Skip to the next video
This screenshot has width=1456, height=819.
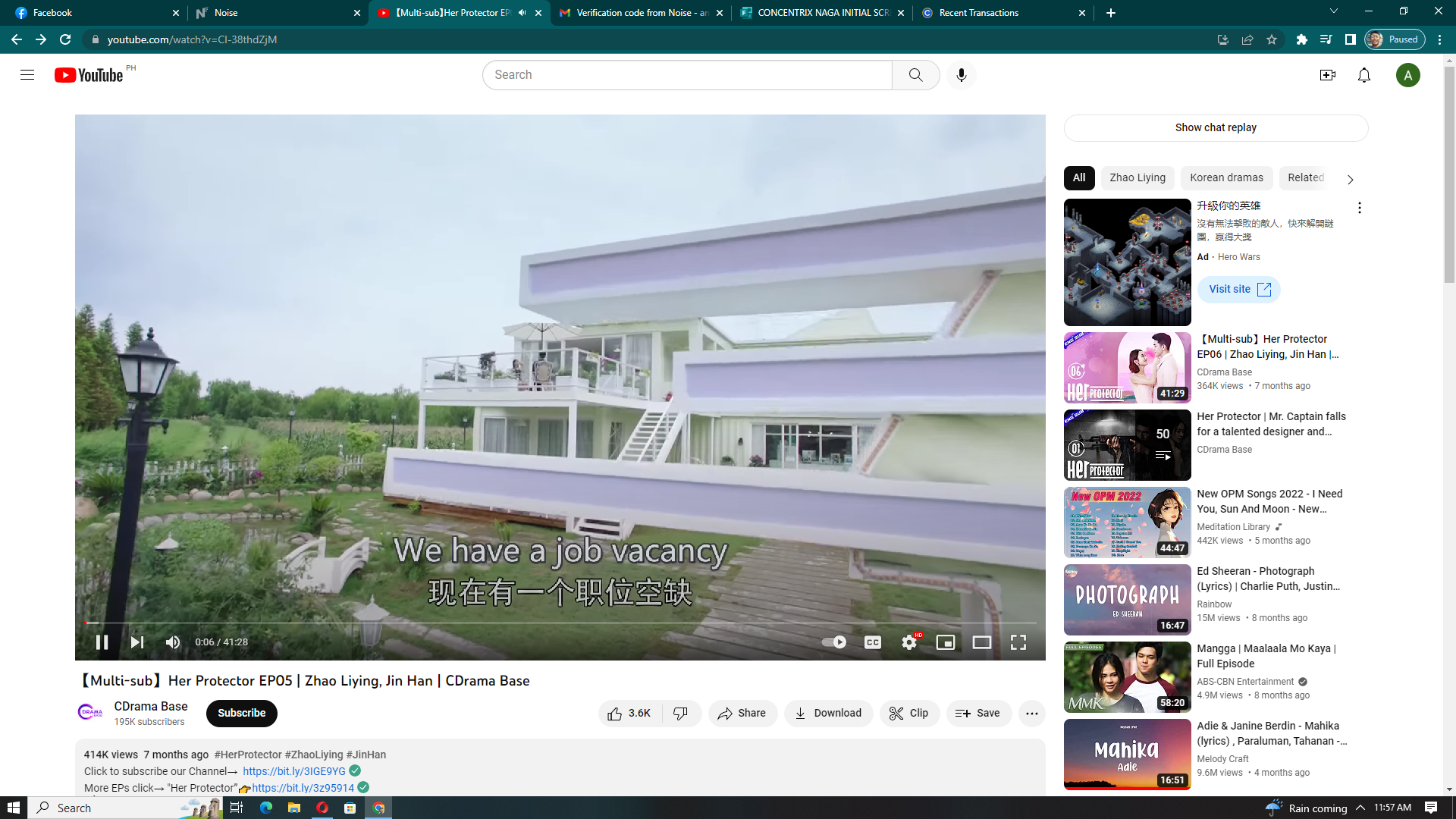(137, 642)
